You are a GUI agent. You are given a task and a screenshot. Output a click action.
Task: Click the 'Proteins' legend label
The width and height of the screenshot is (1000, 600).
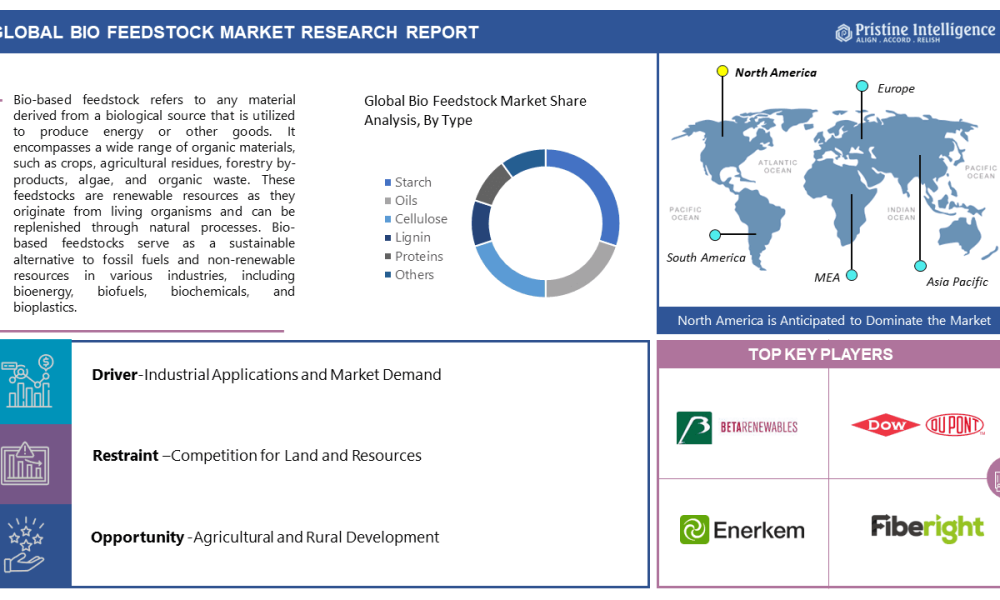pos(418,256)
